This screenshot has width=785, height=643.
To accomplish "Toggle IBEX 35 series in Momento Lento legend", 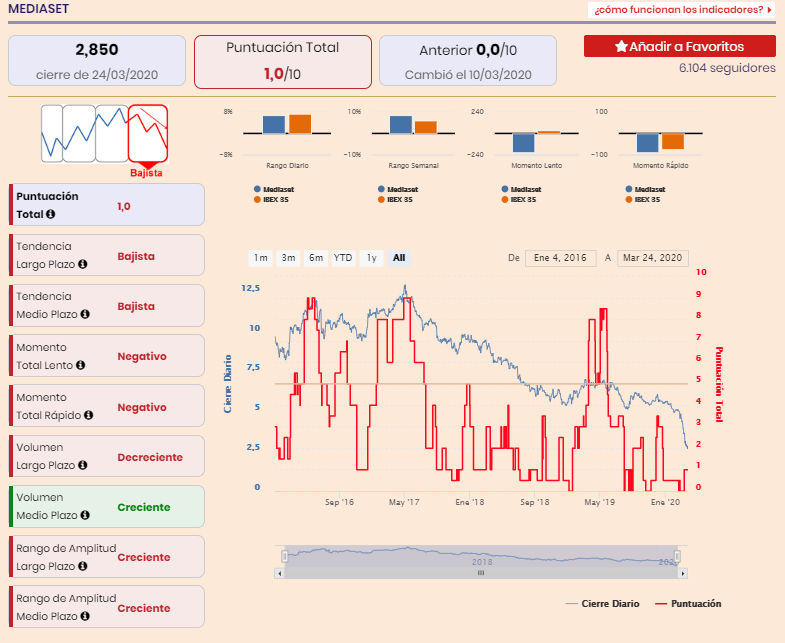I will click(519, 199).
